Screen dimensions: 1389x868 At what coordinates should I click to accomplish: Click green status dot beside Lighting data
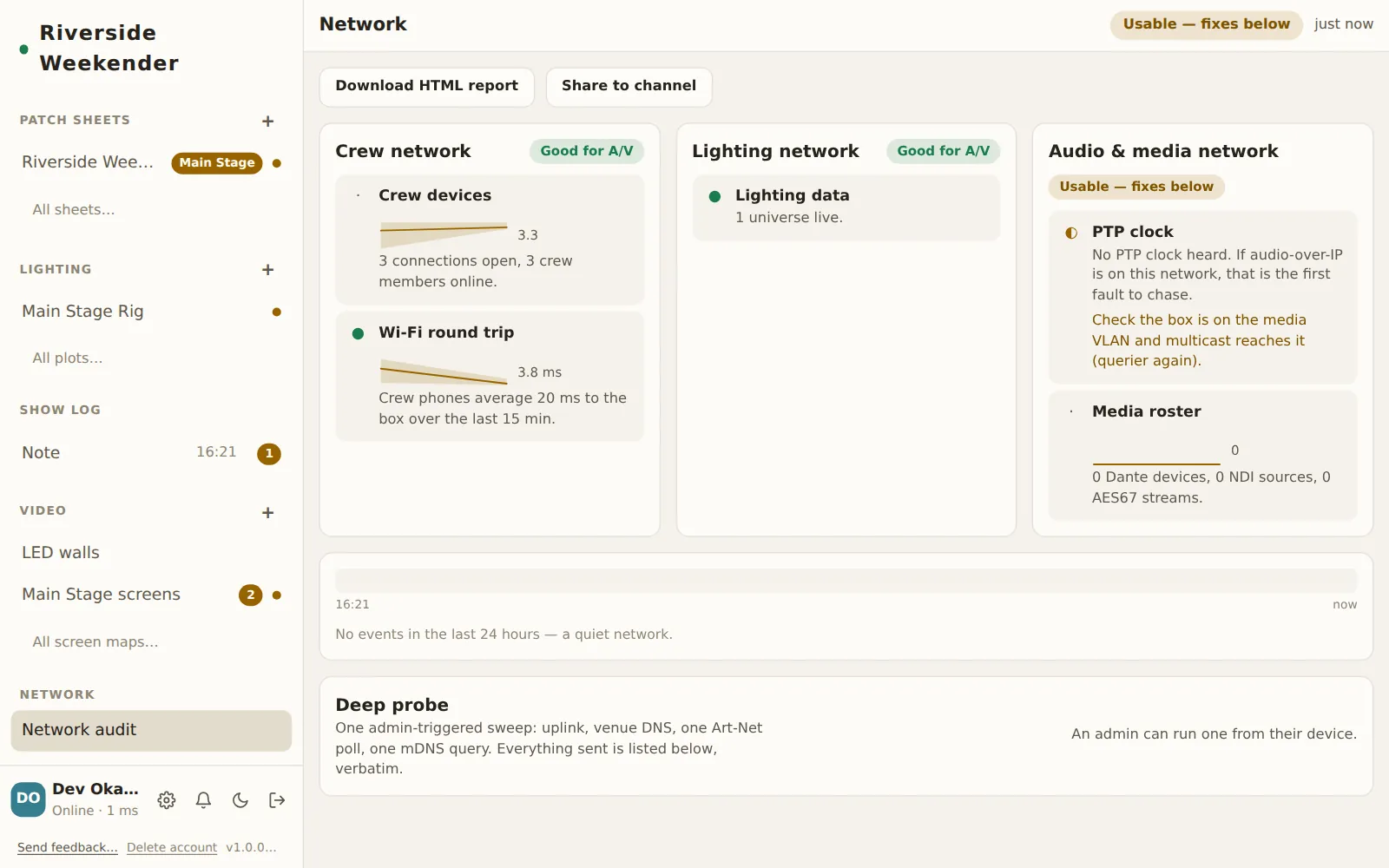click(x=714, y=196)
